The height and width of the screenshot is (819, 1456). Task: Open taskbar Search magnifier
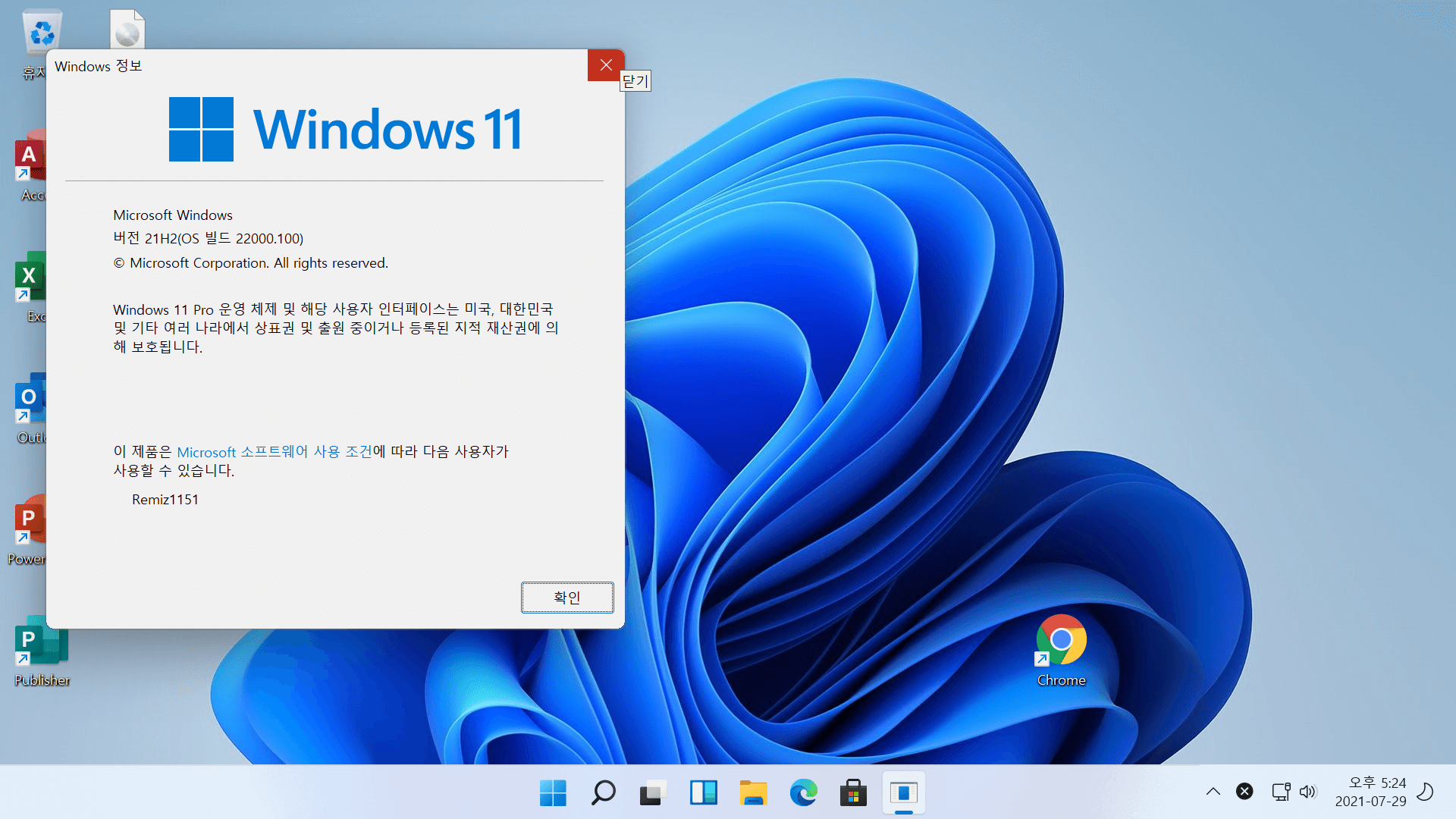coord(603,793)
